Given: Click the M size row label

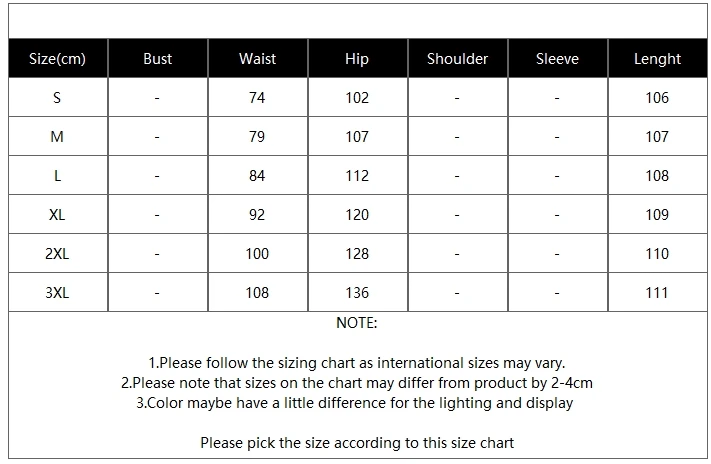Looking at the screenshot, I should click(x=57, y=137).
